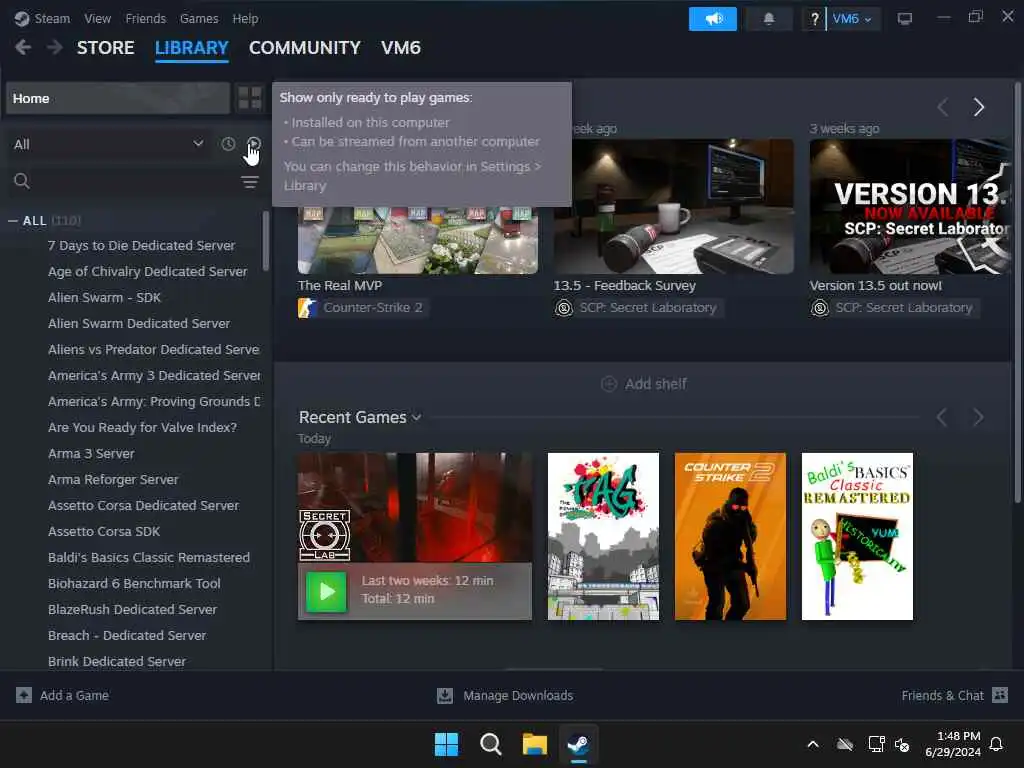Open Windows Start menu
Image resolution: width=1024 pixels, height=768 pixels.
447,744
